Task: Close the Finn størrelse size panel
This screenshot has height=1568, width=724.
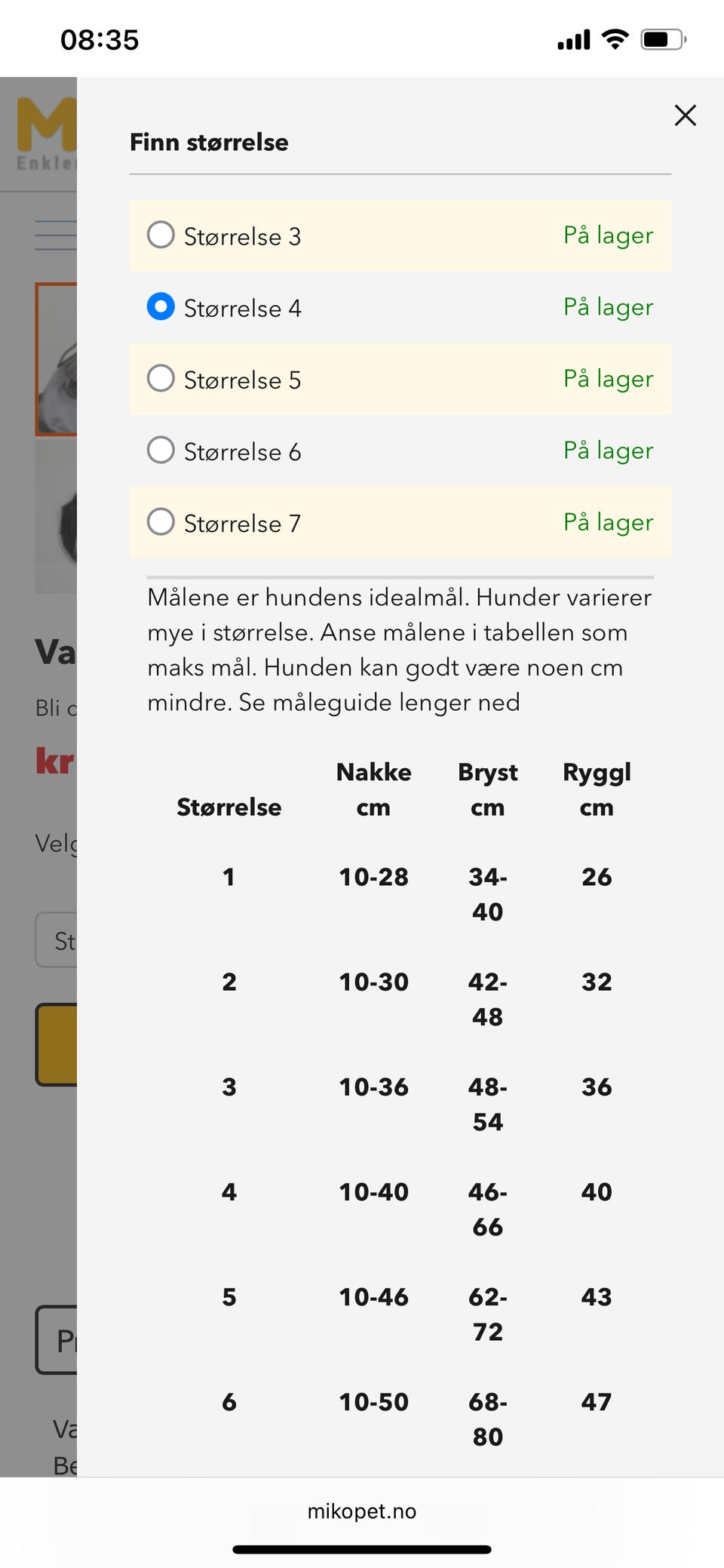Action: pos(685,115)
